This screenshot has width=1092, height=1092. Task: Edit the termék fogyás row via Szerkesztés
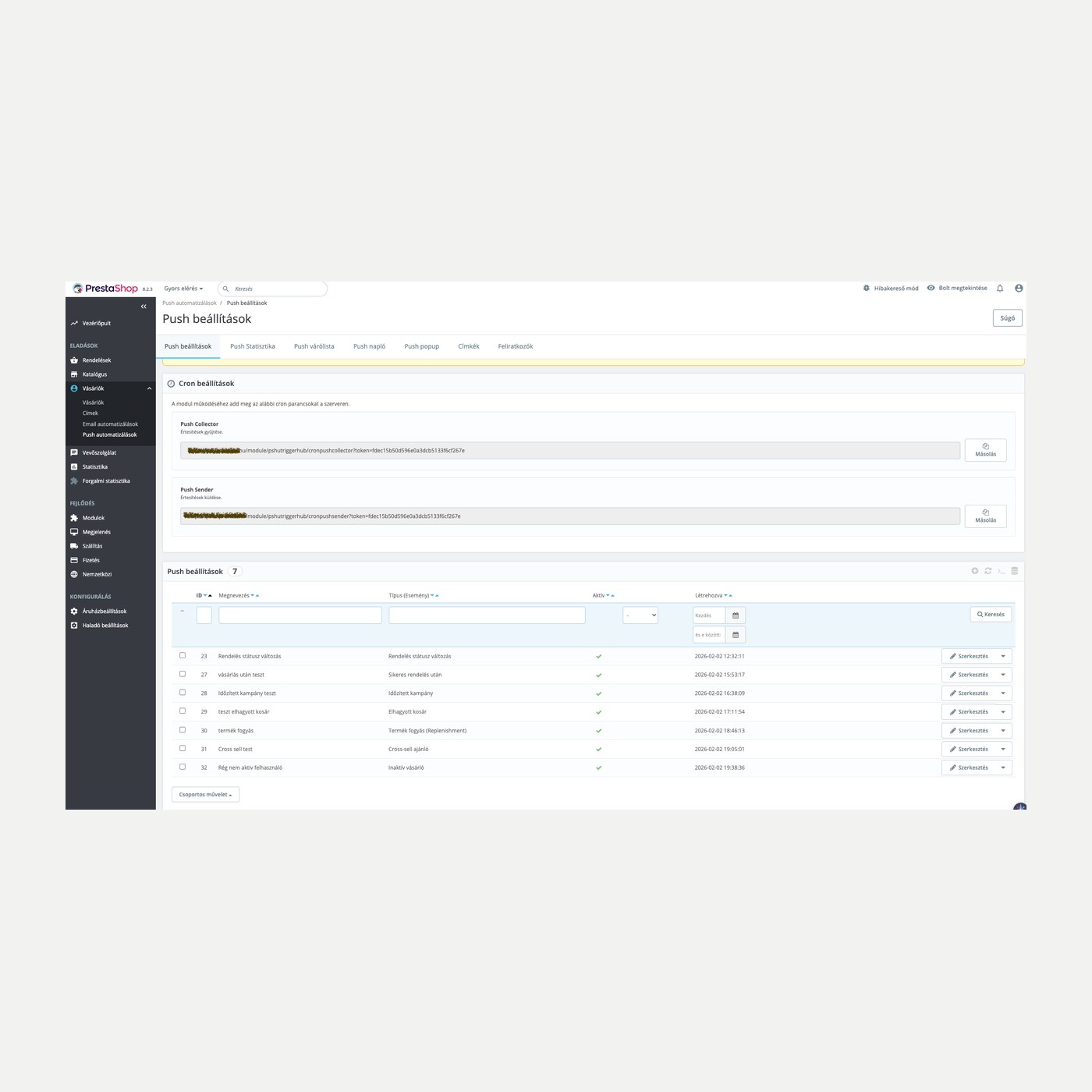point(969,731)
